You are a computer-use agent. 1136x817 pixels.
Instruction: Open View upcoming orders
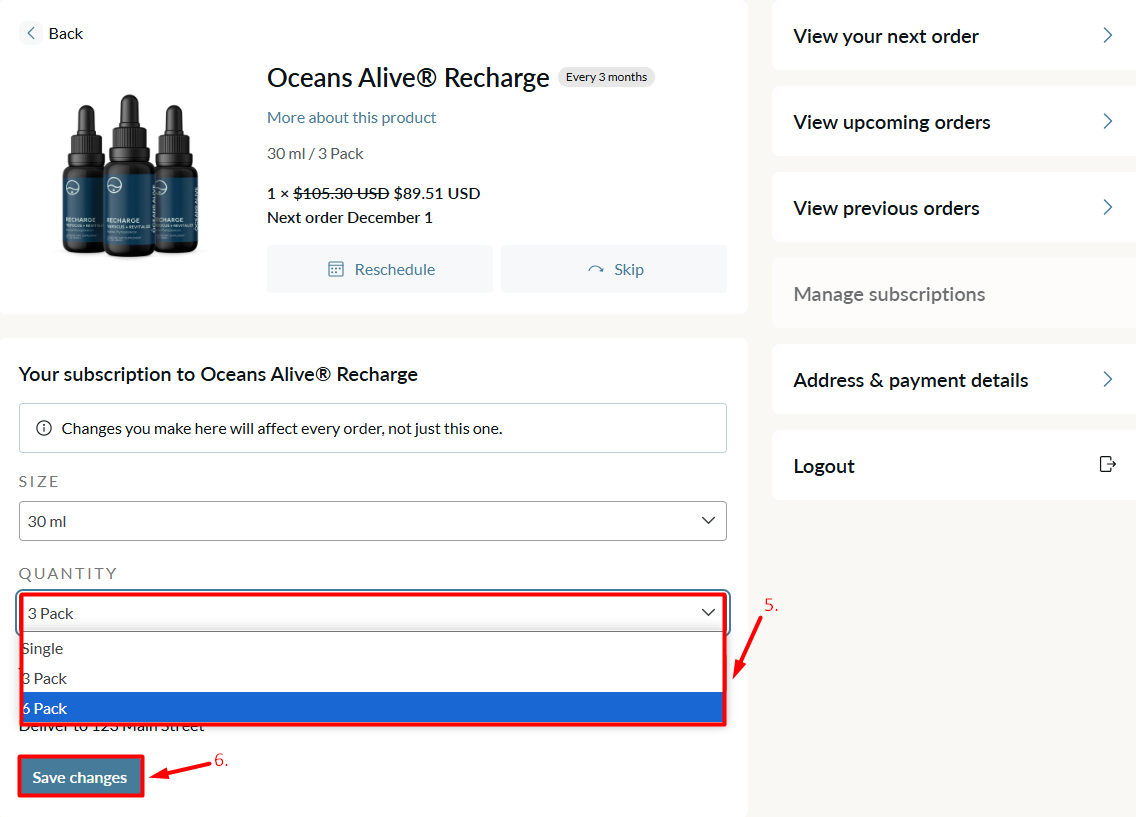953,122
